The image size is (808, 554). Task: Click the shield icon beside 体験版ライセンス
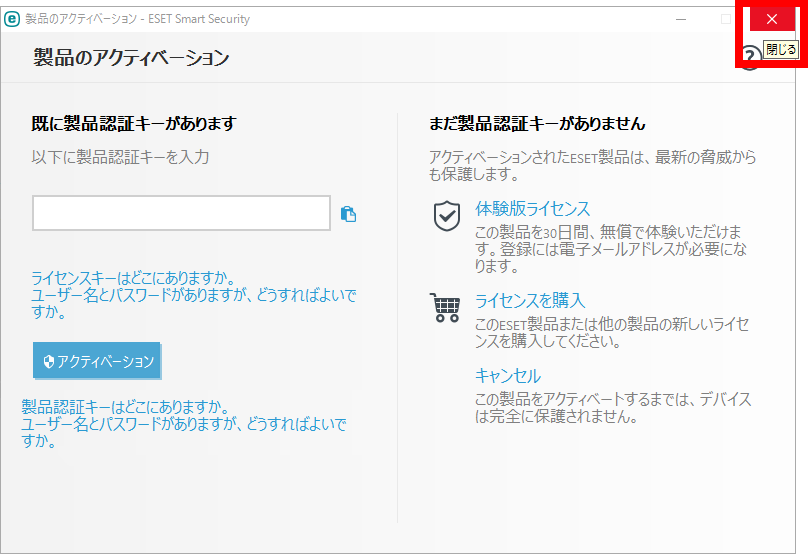[x=447, y=216]
